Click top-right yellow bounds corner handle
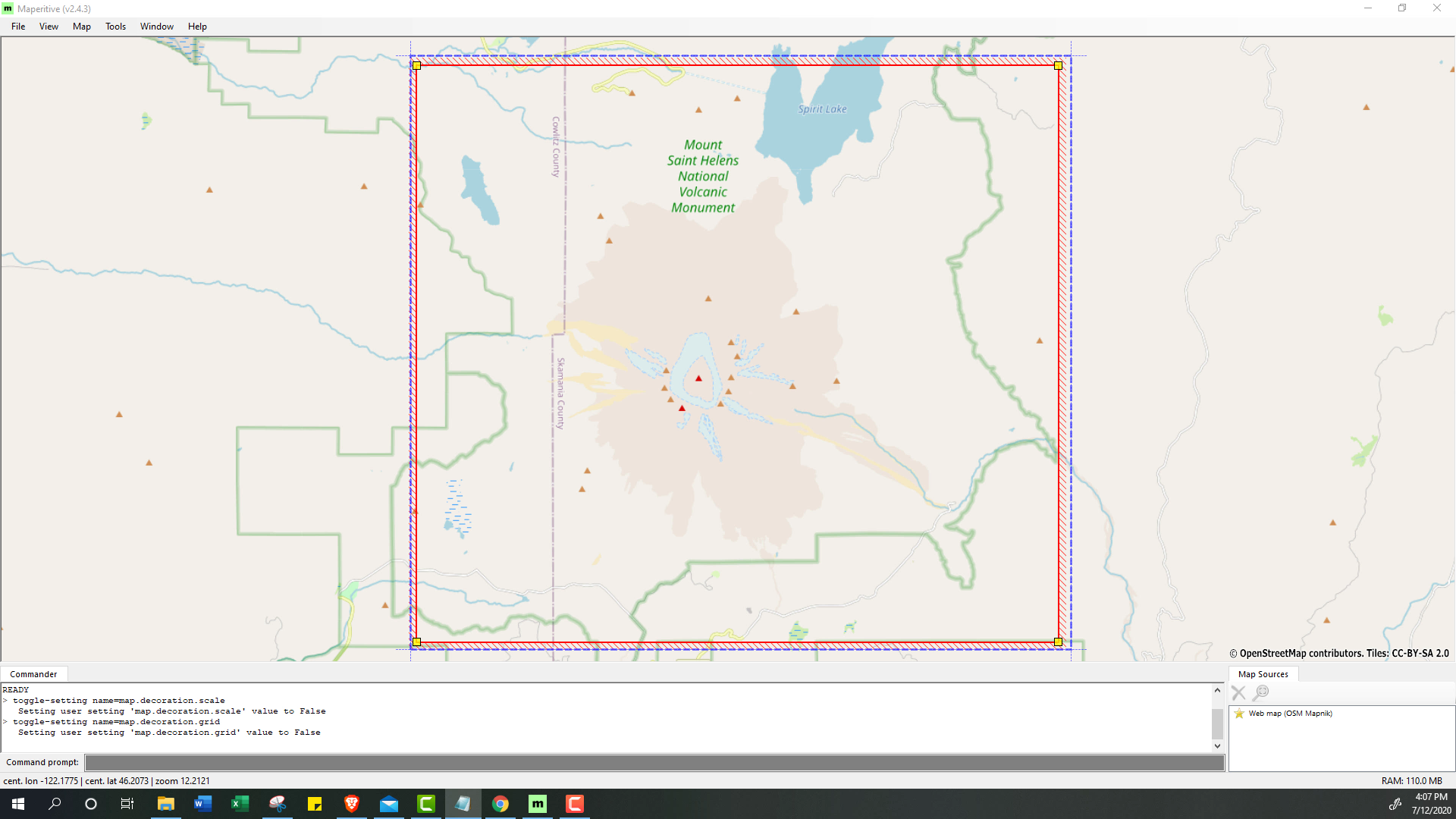Image resolution: width=1456 pixels, height=819 pixels. (x=1058, y=66)
